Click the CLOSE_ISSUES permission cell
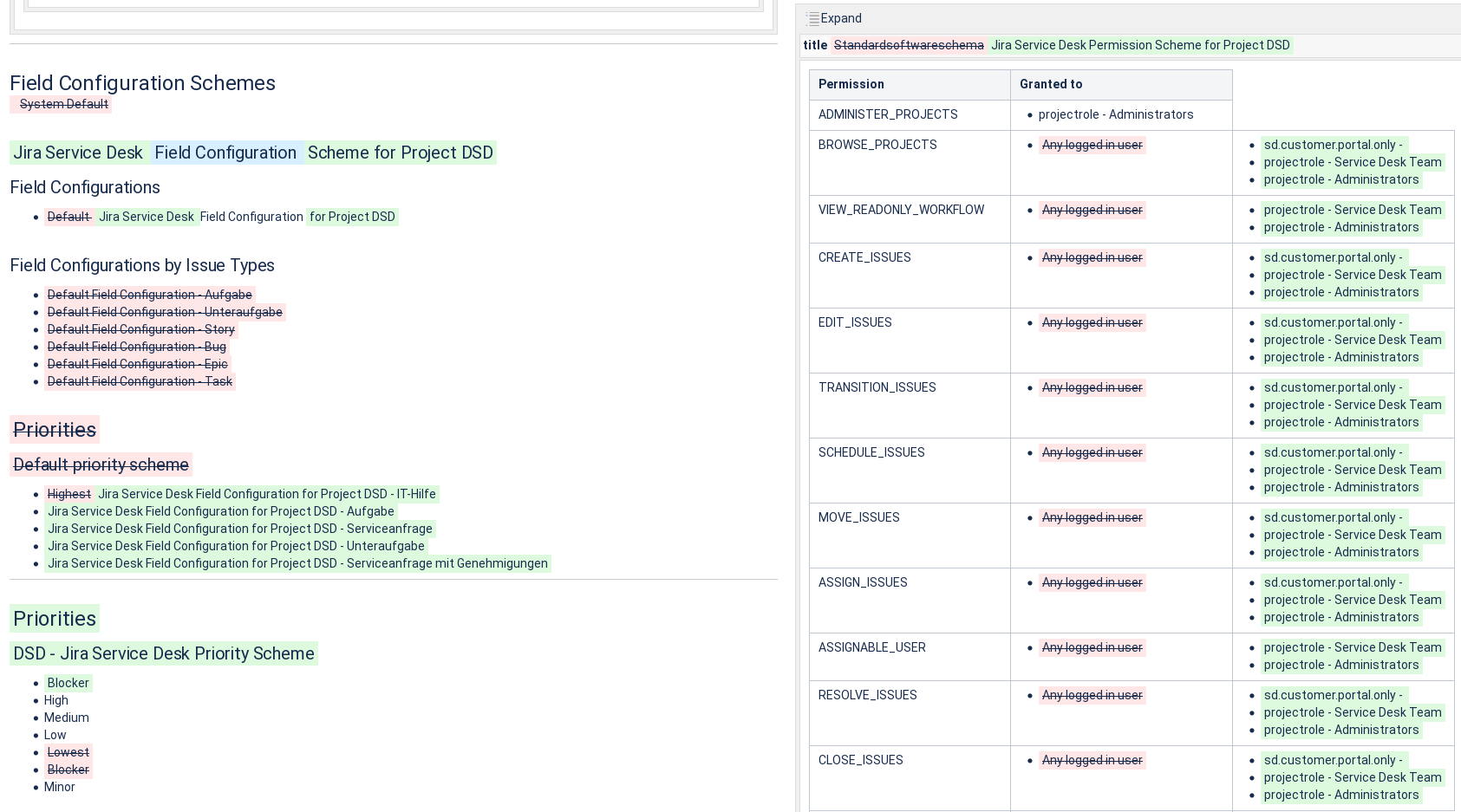Image resolution: width=1461 pixels, height=812 pixels. point(910,778)
